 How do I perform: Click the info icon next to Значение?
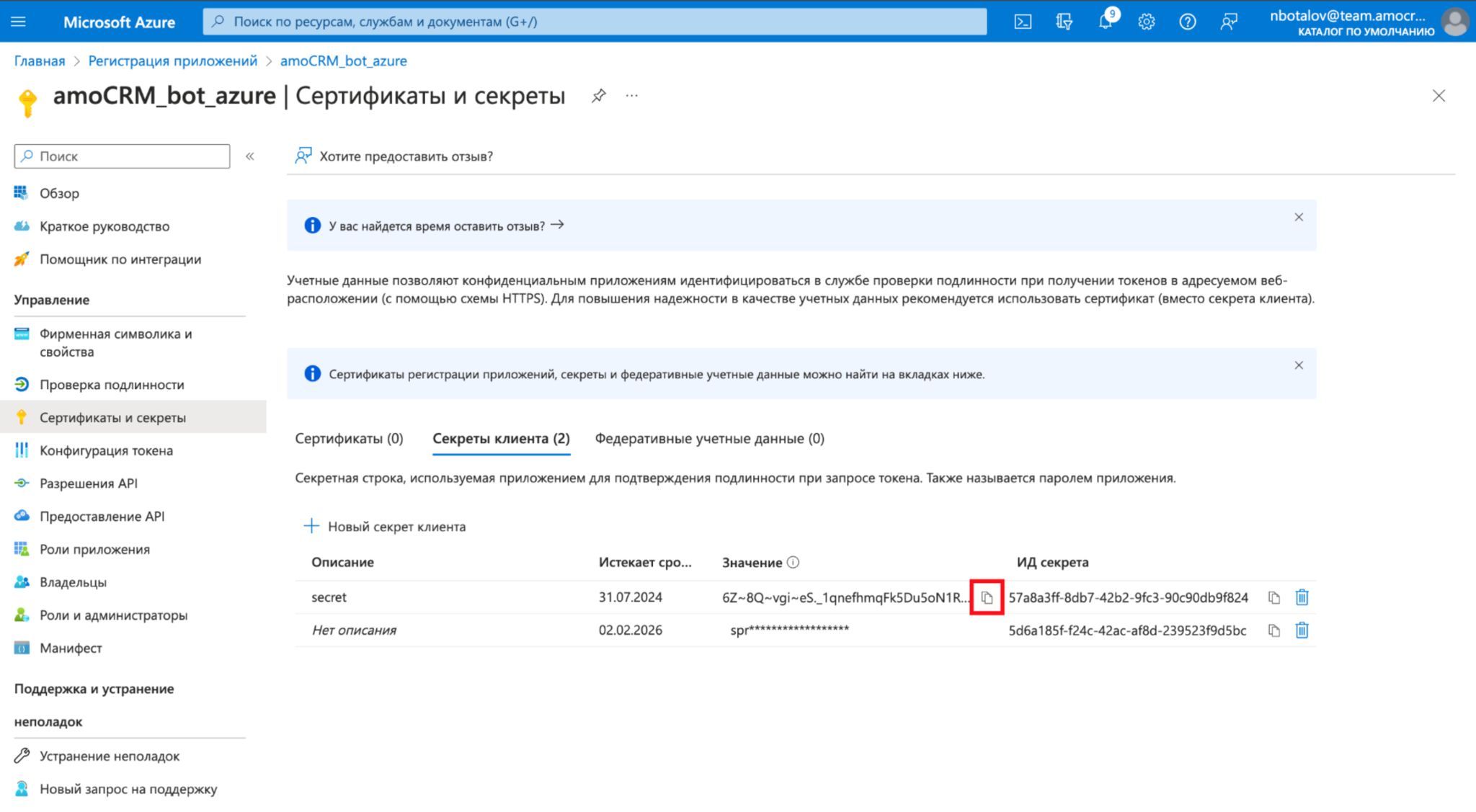pyautogui.click(x=793, y=563)
